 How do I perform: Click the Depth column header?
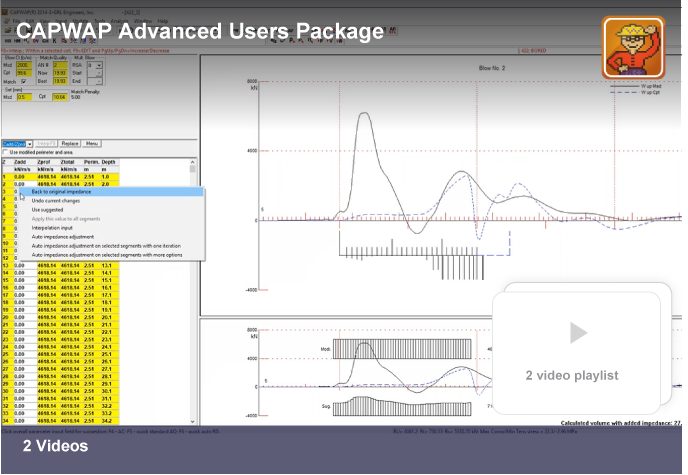point(108,162)
